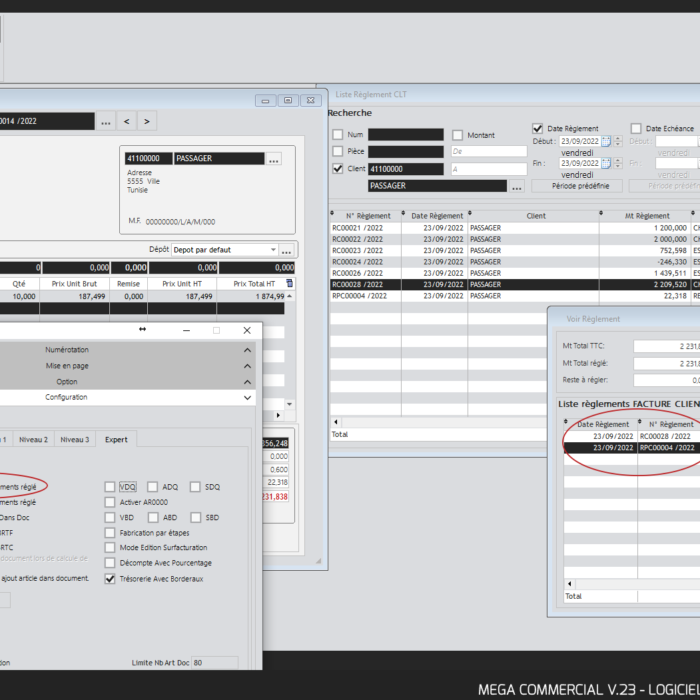This screenshot has height=700, width=700.
Task: Select payment row RC00024 /2022
Action: click(515, 262)
